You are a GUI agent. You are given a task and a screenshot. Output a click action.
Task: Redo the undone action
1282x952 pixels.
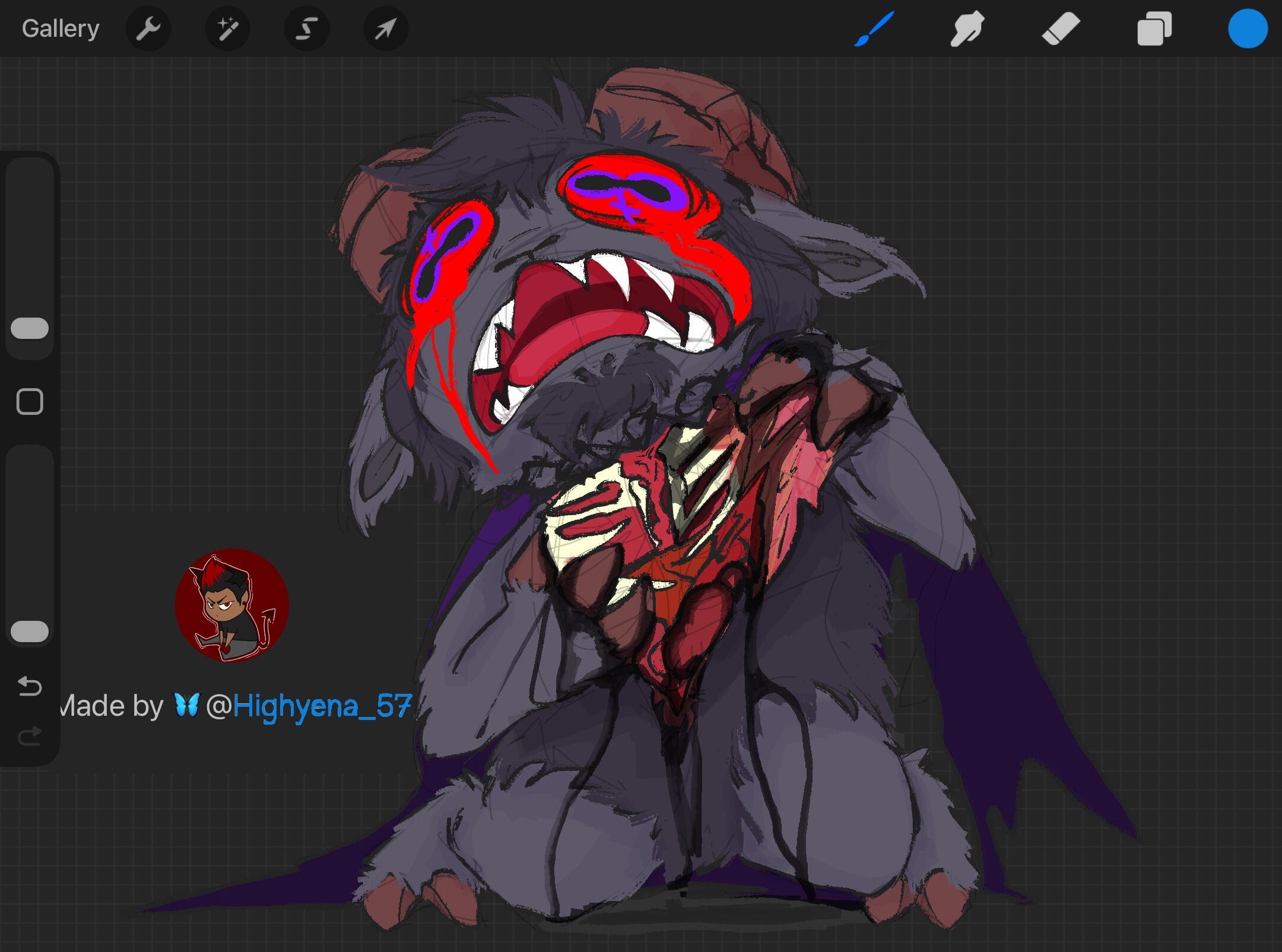(x=30, y=737)
